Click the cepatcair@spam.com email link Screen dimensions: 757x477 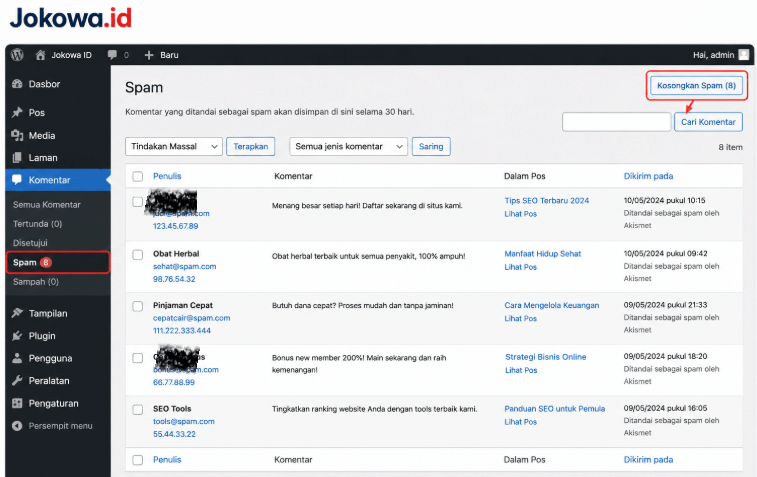tap(192, 318)
